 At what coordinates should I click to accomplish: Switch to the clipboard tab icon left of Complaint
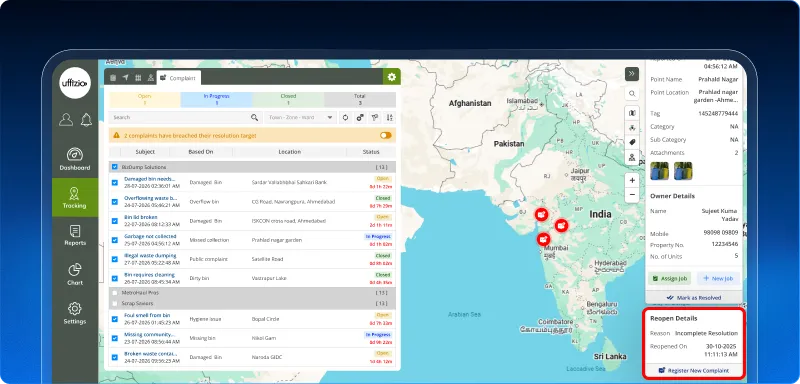113,78
